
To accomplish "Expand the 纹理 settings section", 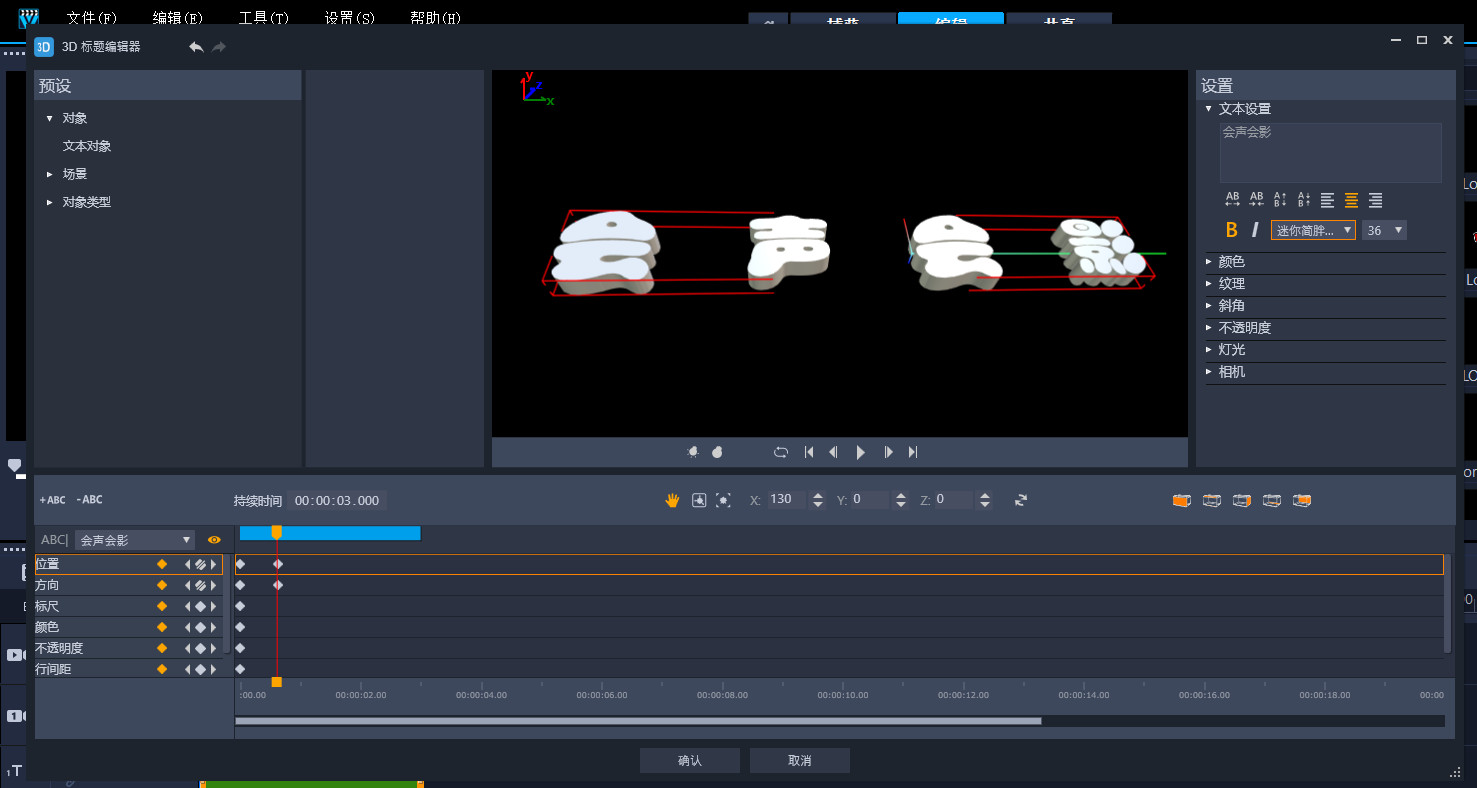I will point(1209,284).
